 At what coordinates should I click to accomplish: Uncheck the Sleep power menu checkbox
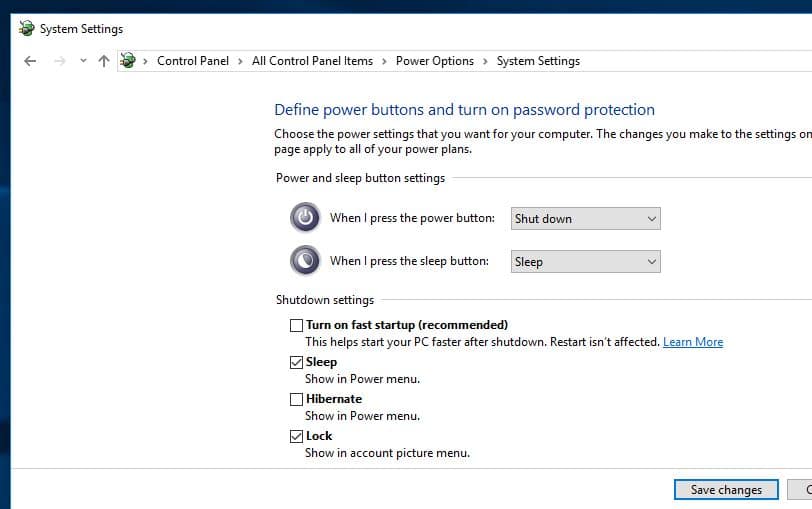coord(296,362)
